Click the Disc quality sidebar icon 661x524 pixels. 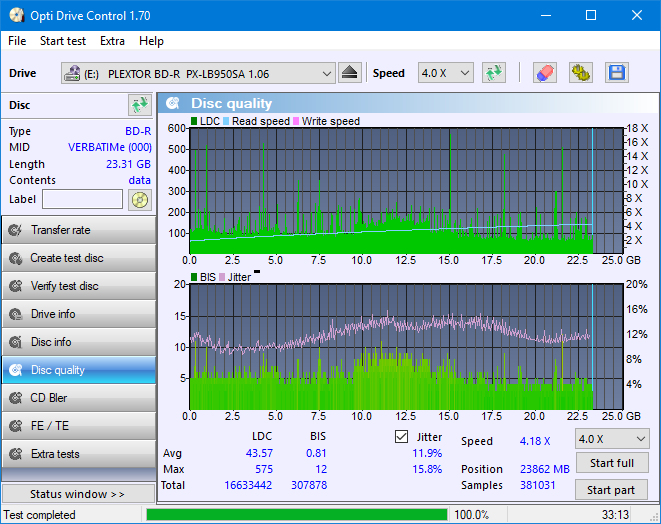(16, 370)
